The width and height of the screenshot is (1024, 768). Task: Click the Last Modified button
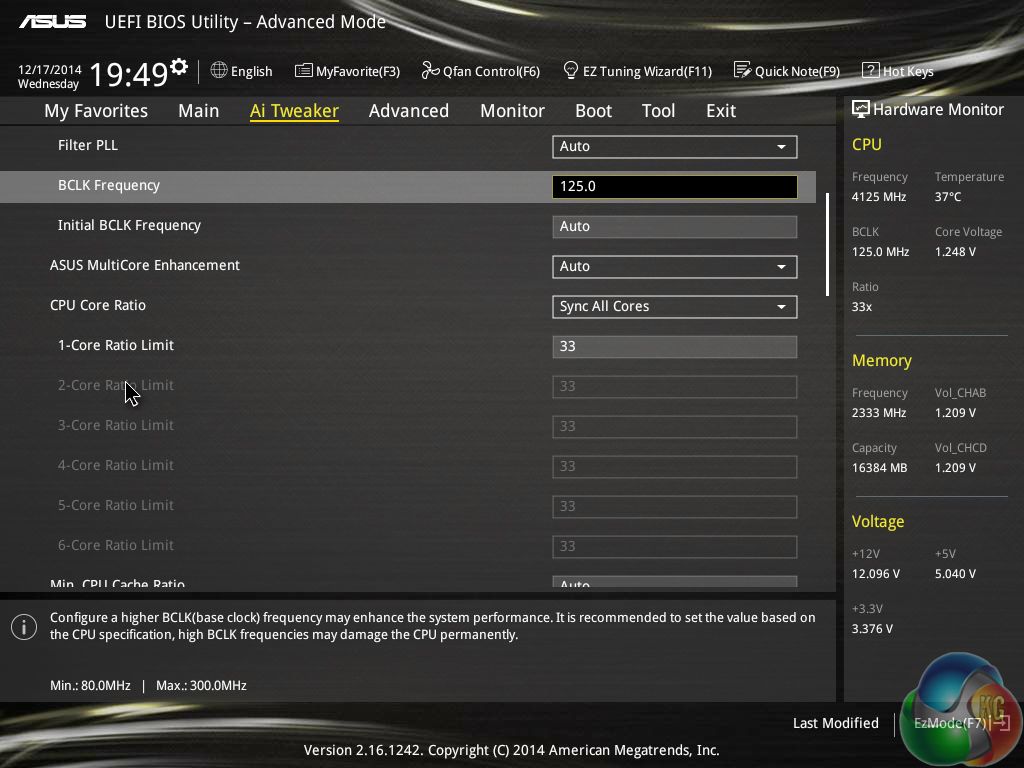835,723
